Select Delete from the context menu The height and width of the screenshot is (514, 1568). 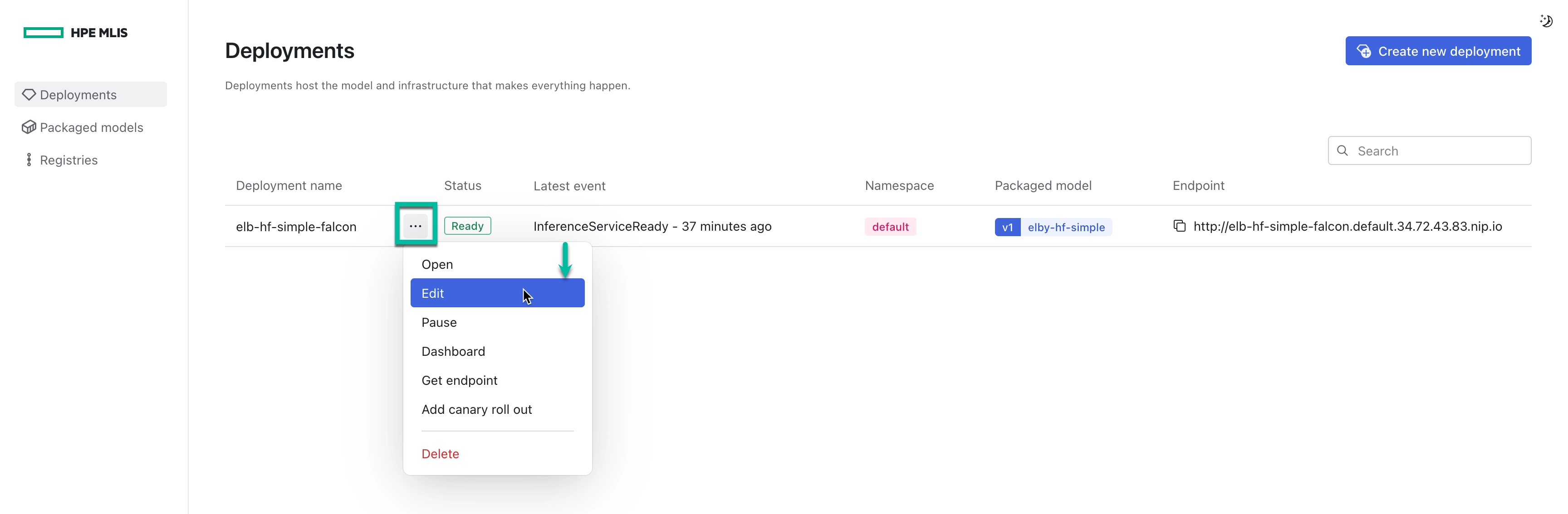497,454
